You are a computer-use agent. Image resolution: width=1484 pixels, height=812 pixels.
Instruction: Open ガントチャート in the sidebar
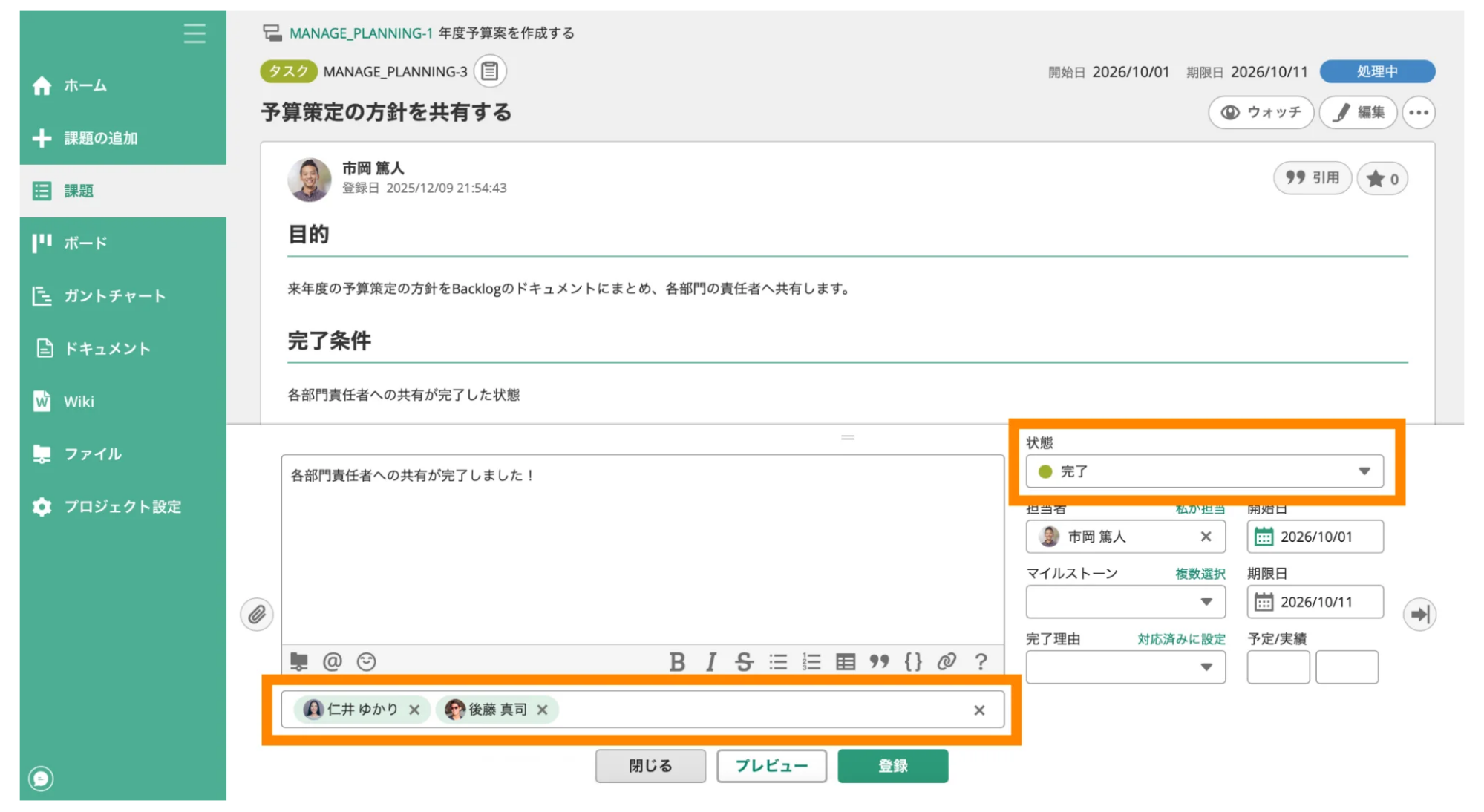[x=122, y=295]
